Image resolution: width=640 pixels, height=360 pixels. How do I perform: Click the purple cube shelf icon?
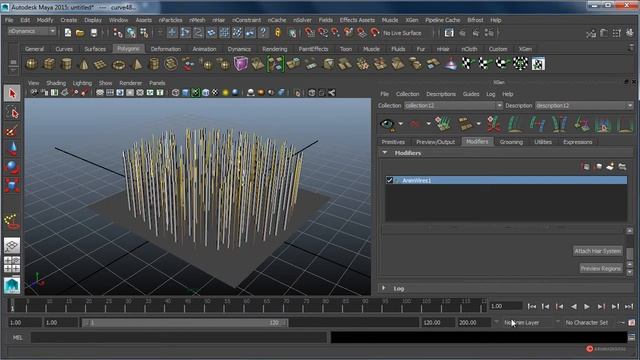click(241, 64)
